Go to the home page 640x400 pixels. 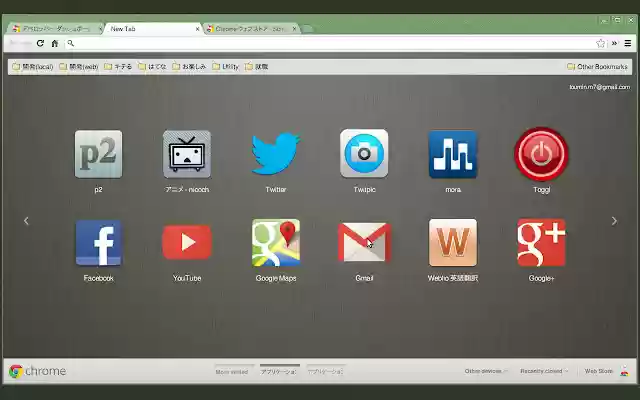[55, 43]
